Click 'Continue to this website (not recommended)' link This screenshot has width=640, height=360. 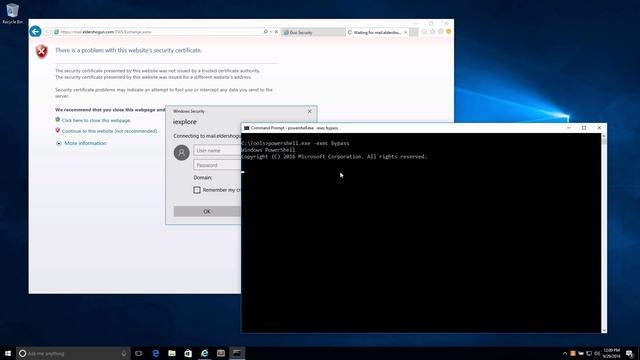coord(109,131)
